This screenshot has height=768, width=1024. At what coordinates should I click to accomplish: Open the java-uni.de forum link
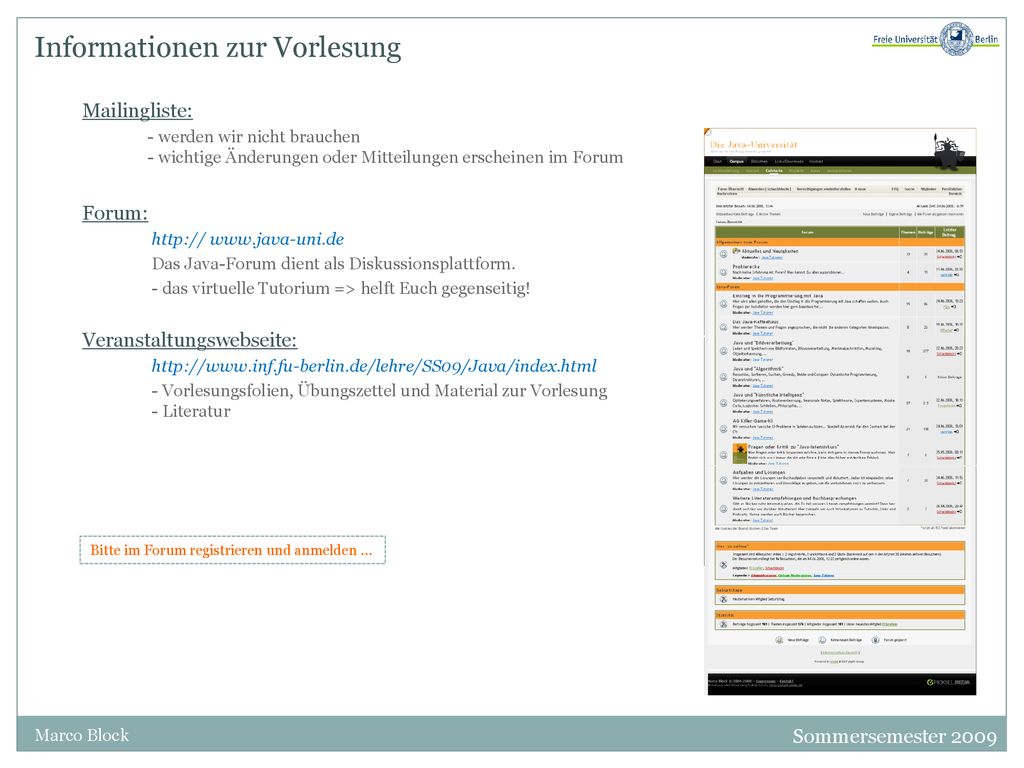(248, 239)
